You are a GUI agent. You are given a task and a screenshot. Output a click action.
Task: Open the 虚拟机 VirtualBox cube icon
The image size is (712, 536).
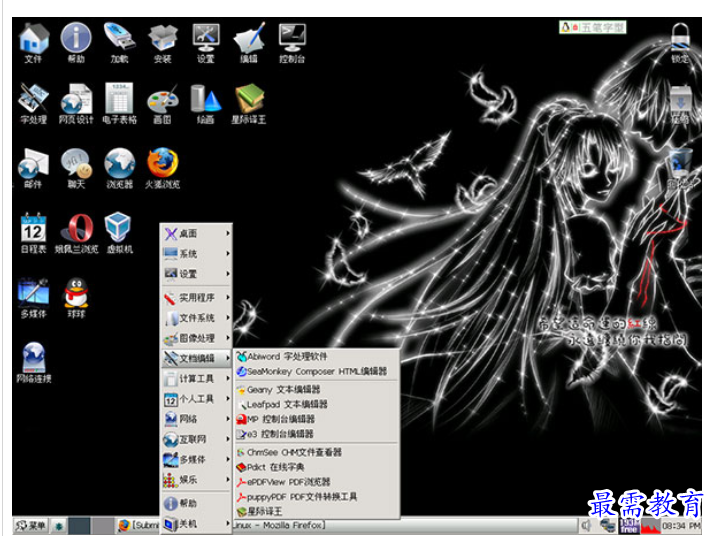click(119, 233)
